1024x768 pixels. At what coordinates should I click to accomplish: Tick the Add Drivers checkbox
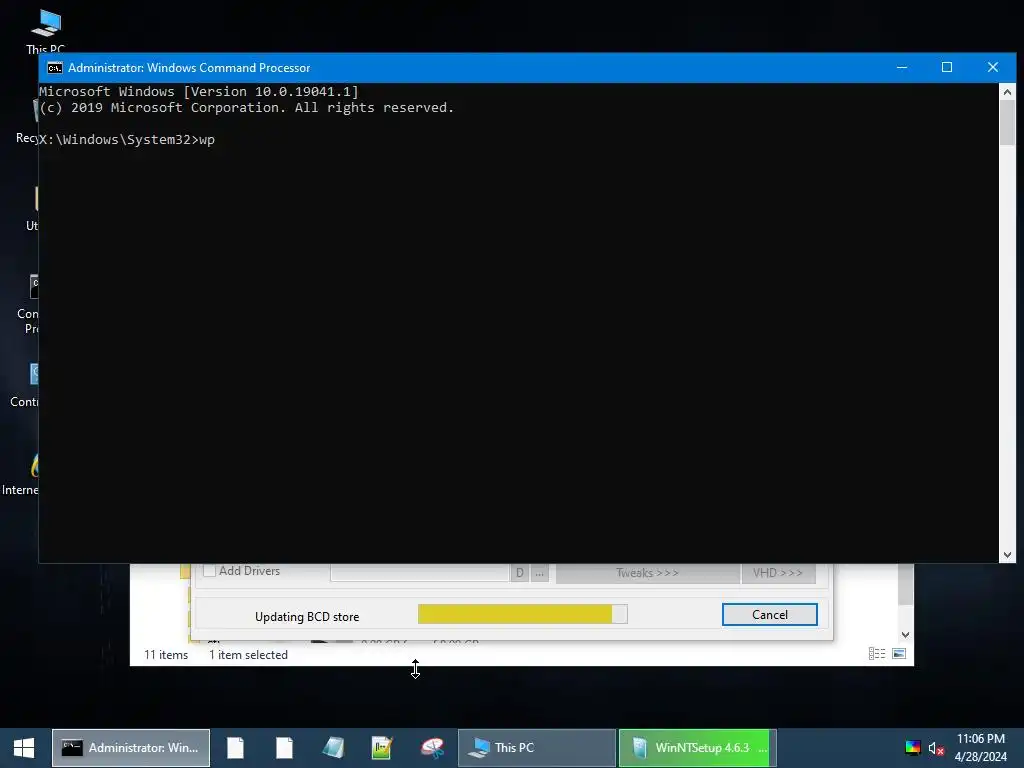pyautogui.click(x=210, y=571)
